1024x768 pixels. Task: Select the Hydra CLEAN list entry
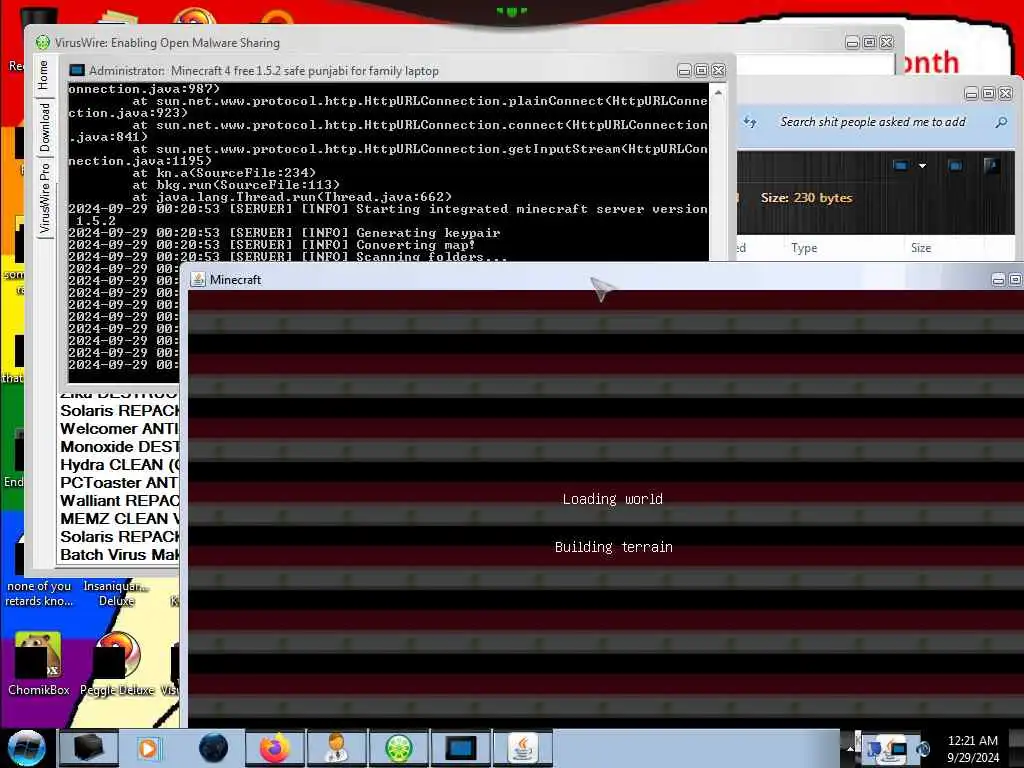coord(120,465)
